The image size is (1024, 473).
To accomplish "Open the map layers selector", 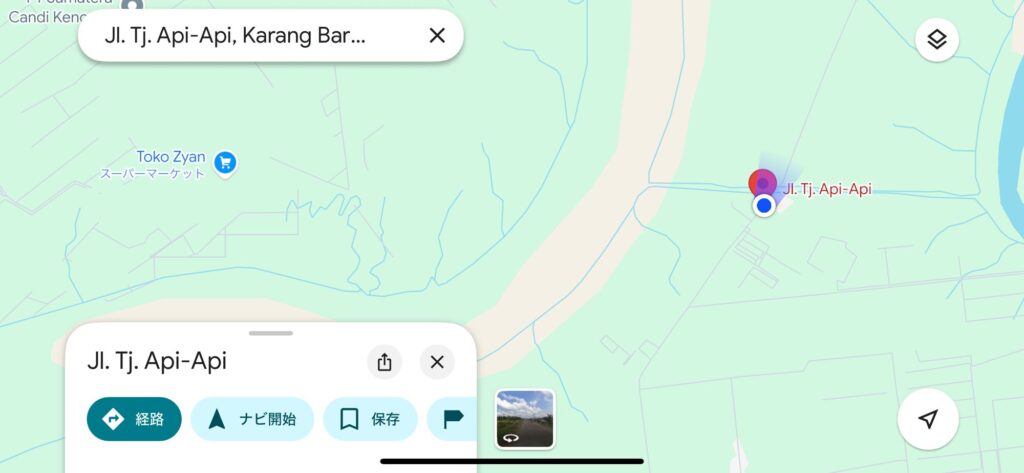I will 937,40.
